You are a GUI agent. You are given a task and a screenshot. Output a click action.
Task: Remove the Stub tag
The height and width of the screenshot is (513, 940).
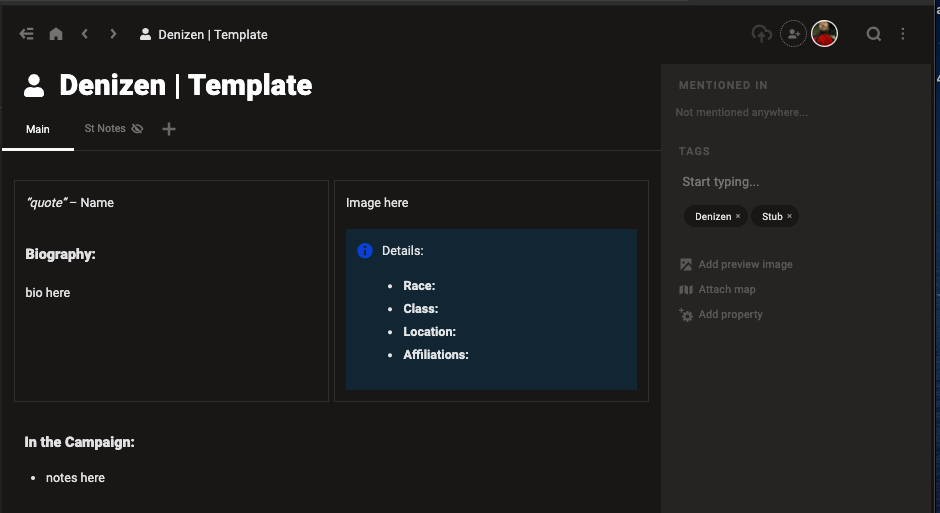click(x=789, y=217)
